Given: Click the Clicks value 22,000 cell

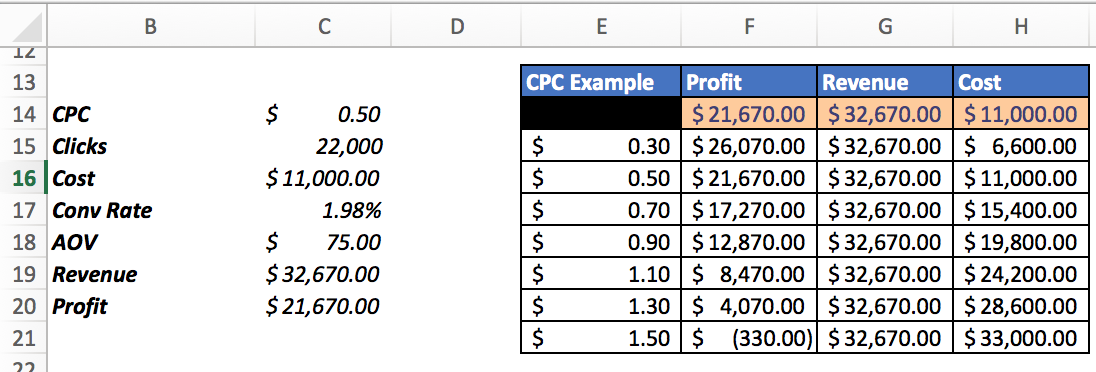Looking at the screenshot, I should coord(323,146).
